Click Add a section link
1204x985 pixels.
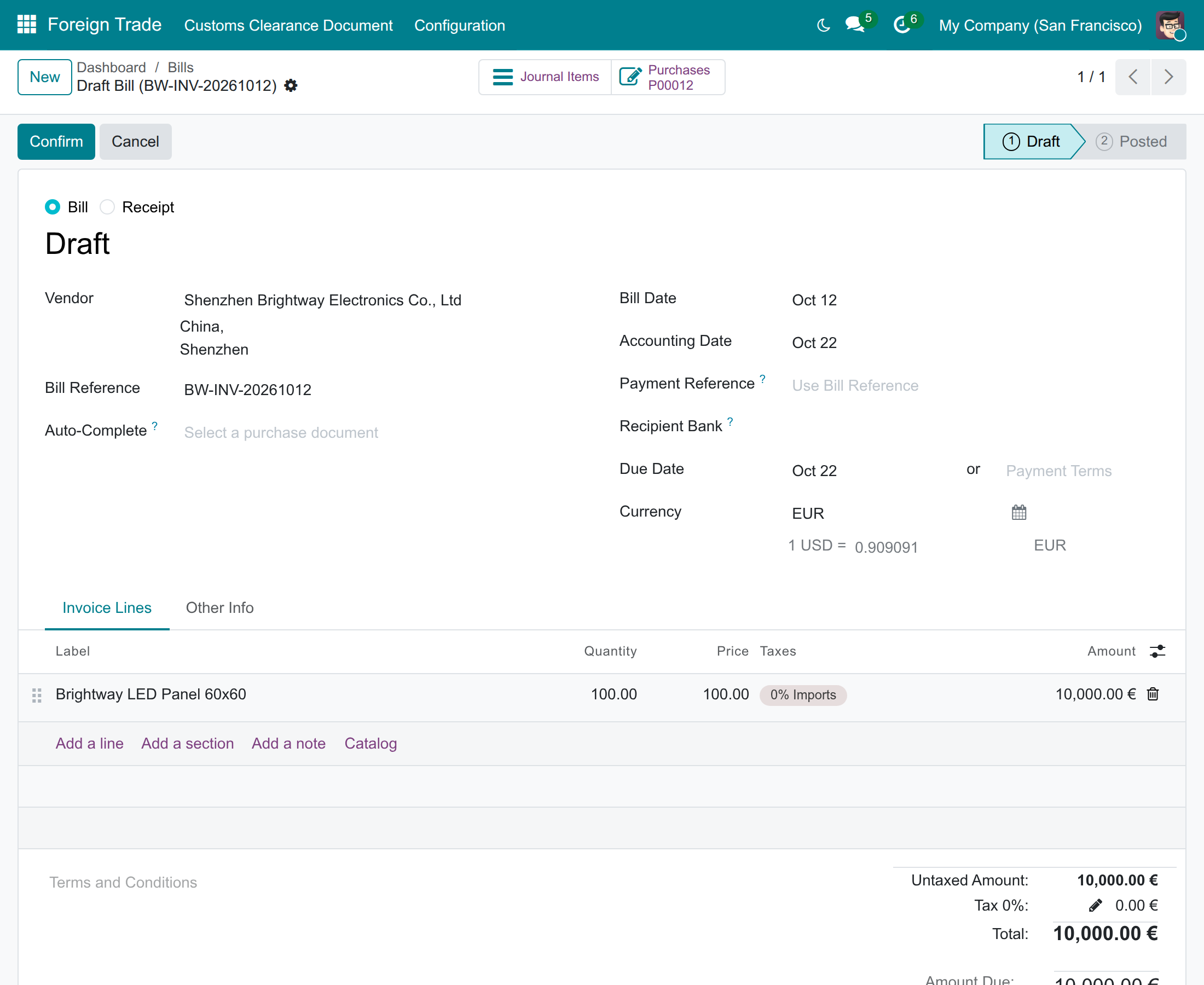tap(187, 743)
